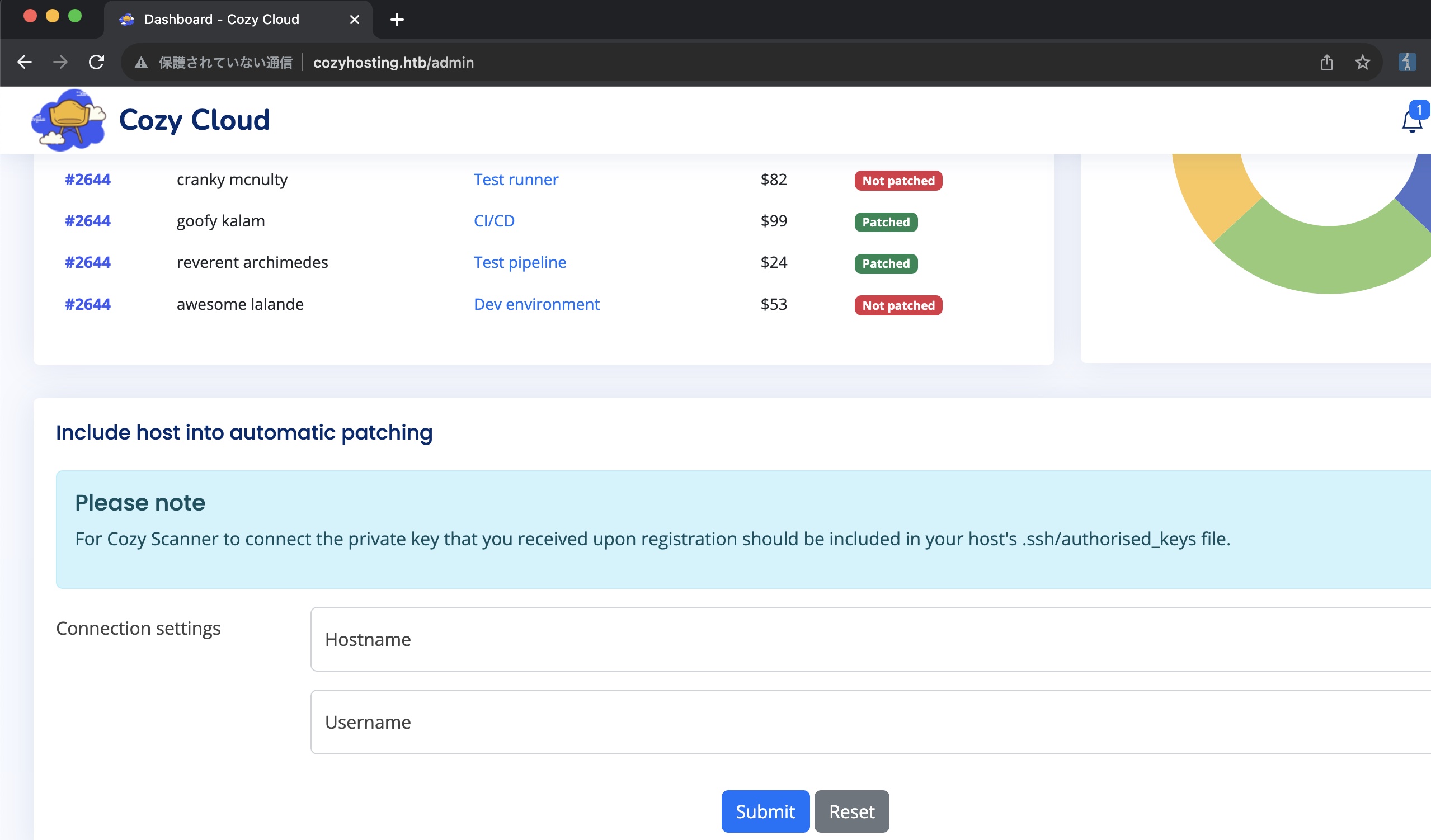Open the Test runner link

516,180
